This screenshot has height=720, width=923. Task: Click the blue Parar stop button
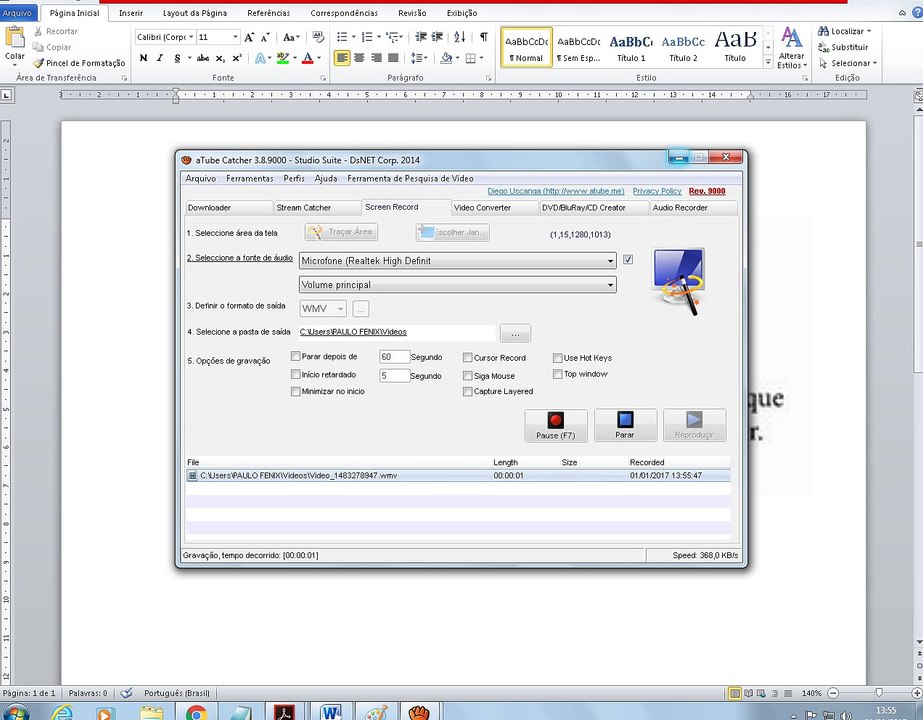[x=625, y=426]
